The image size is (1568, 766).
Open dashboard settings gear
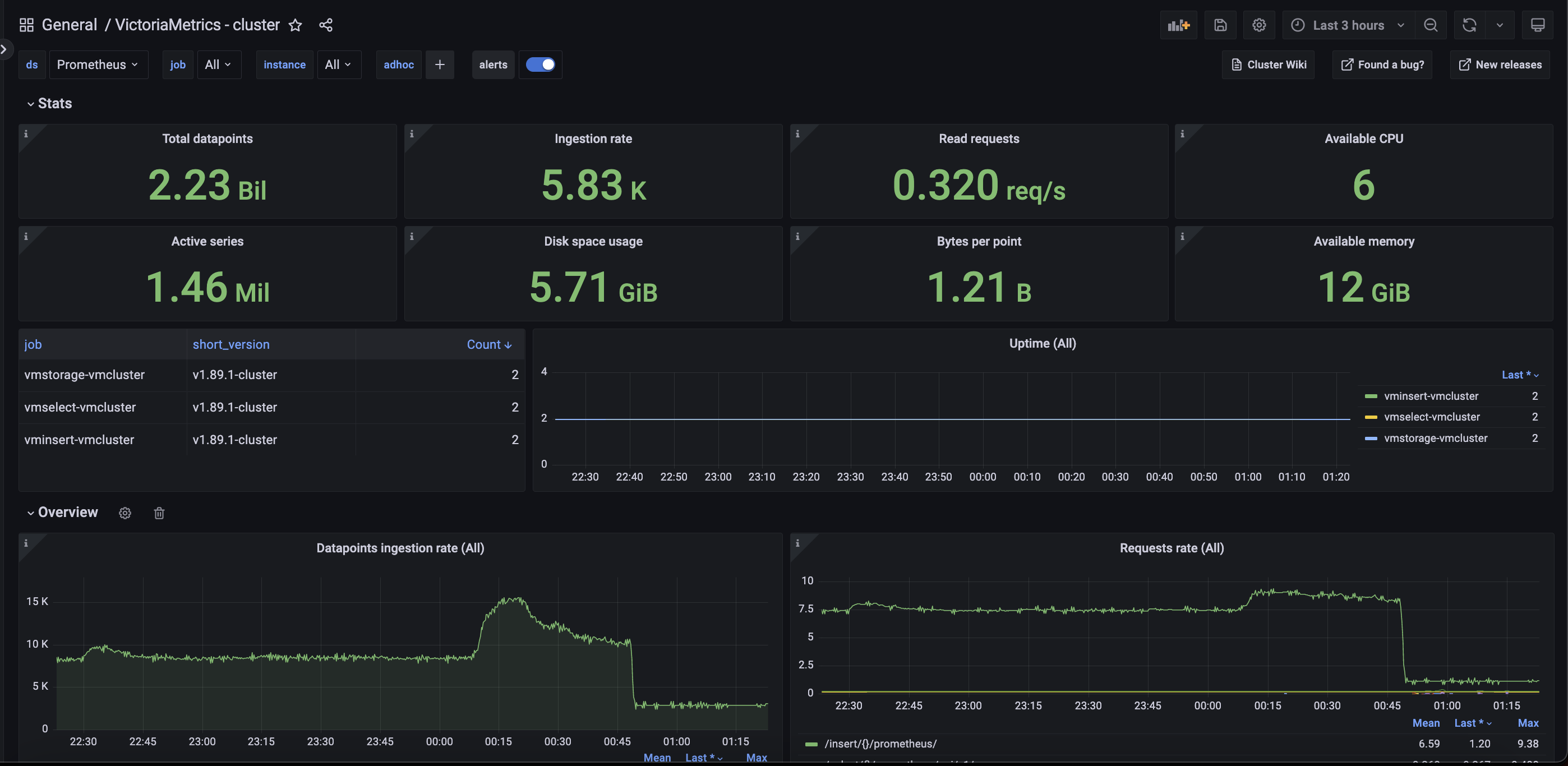[x=1259, y=25]
